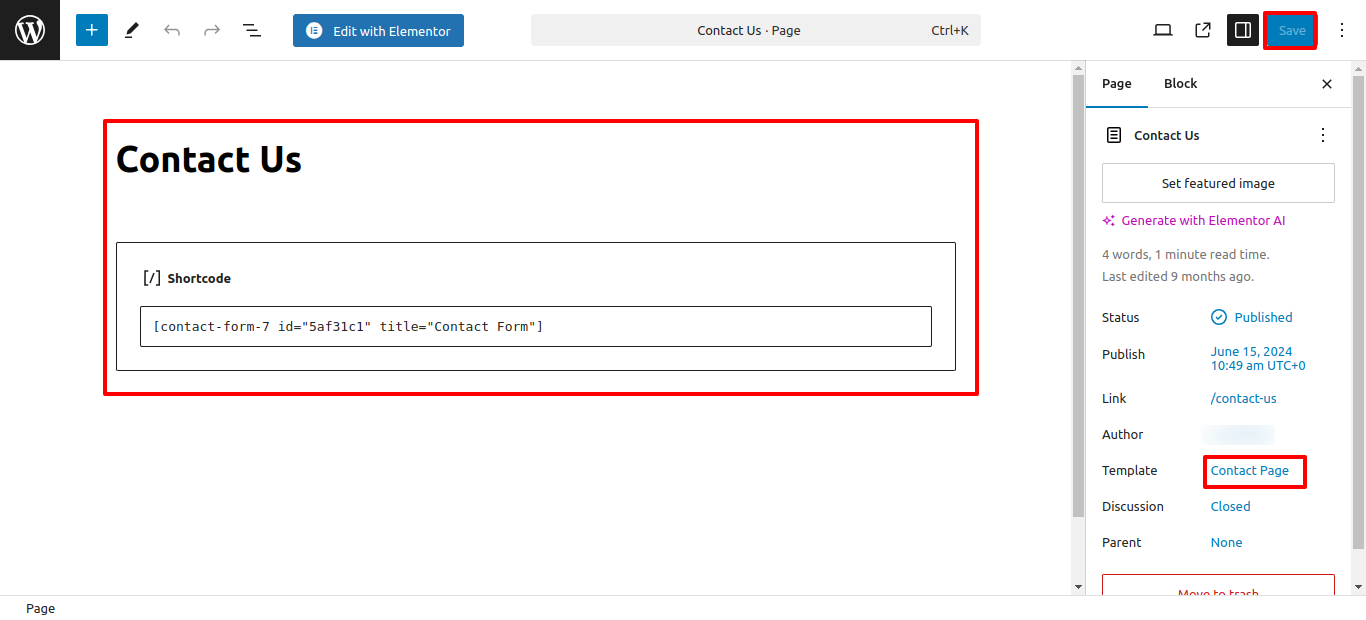Click the WordPress logo icon
Screen dimensions: 1366x620
click(x=30, y=30)
